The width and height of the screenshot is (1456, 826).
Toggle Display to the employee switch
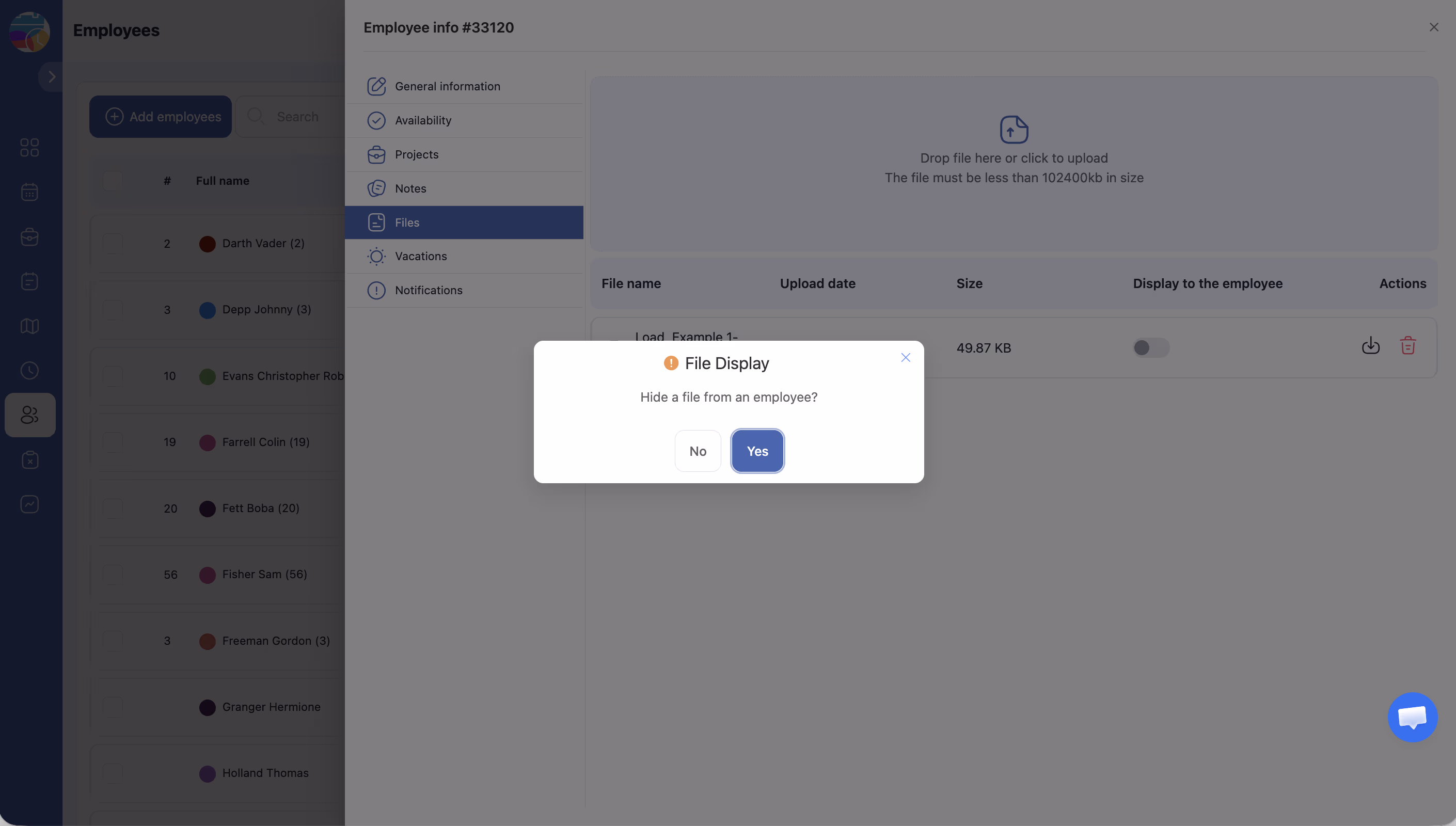tap(1150, 348)
